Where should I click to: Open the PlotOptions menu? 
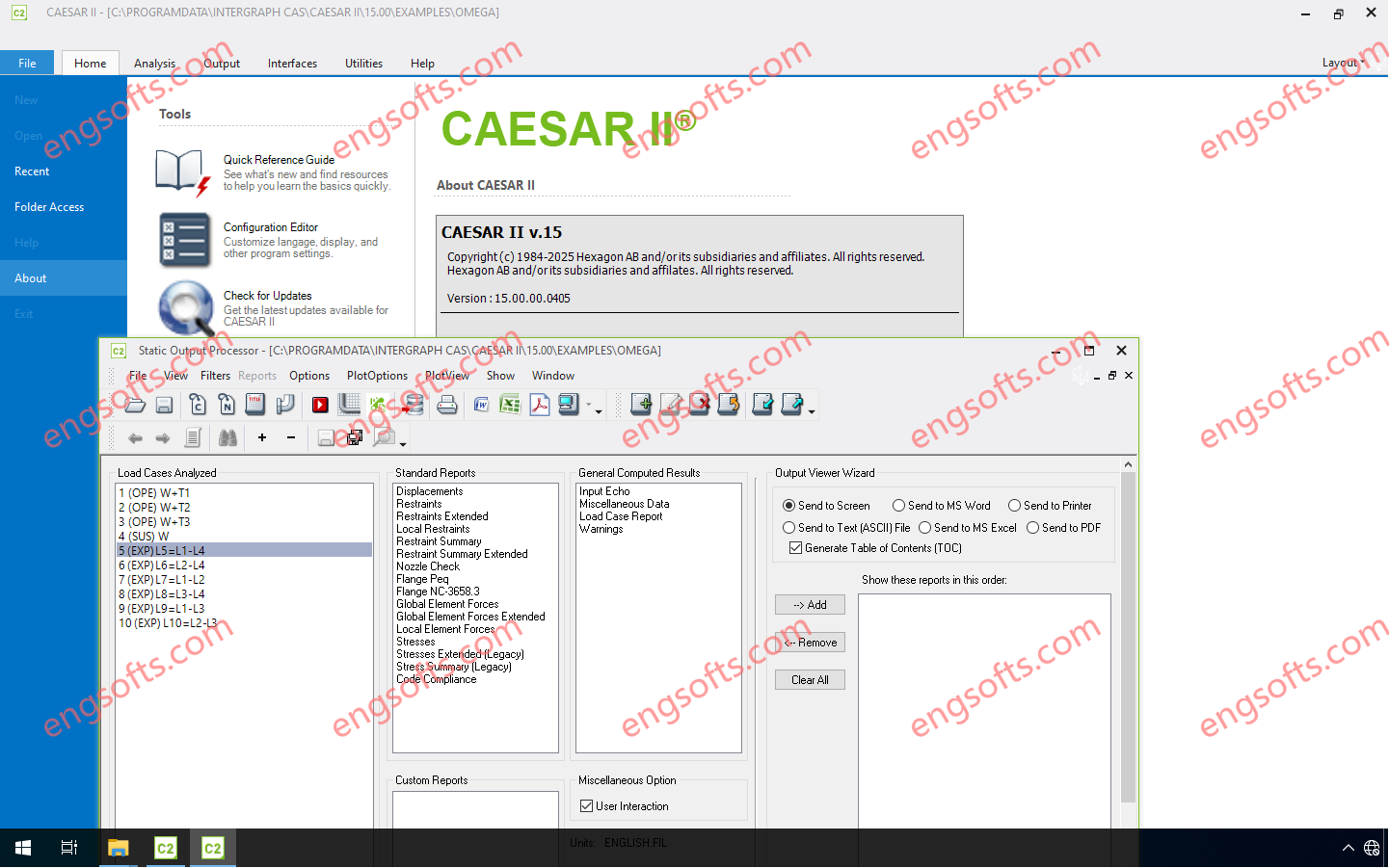(377, 376)
